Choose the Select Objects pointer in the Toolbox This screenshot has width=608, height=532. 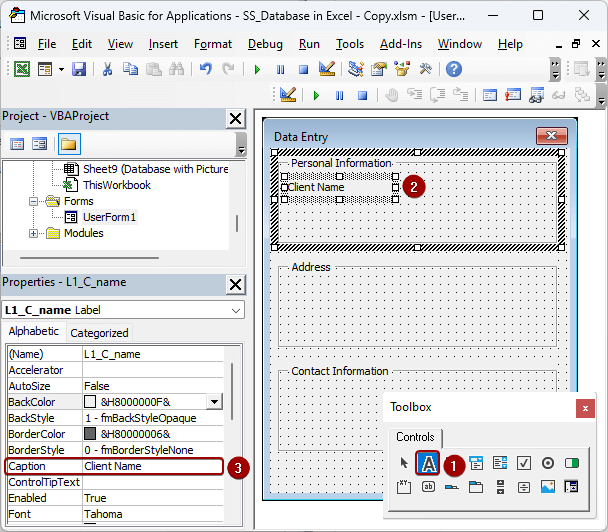point(404,463)
